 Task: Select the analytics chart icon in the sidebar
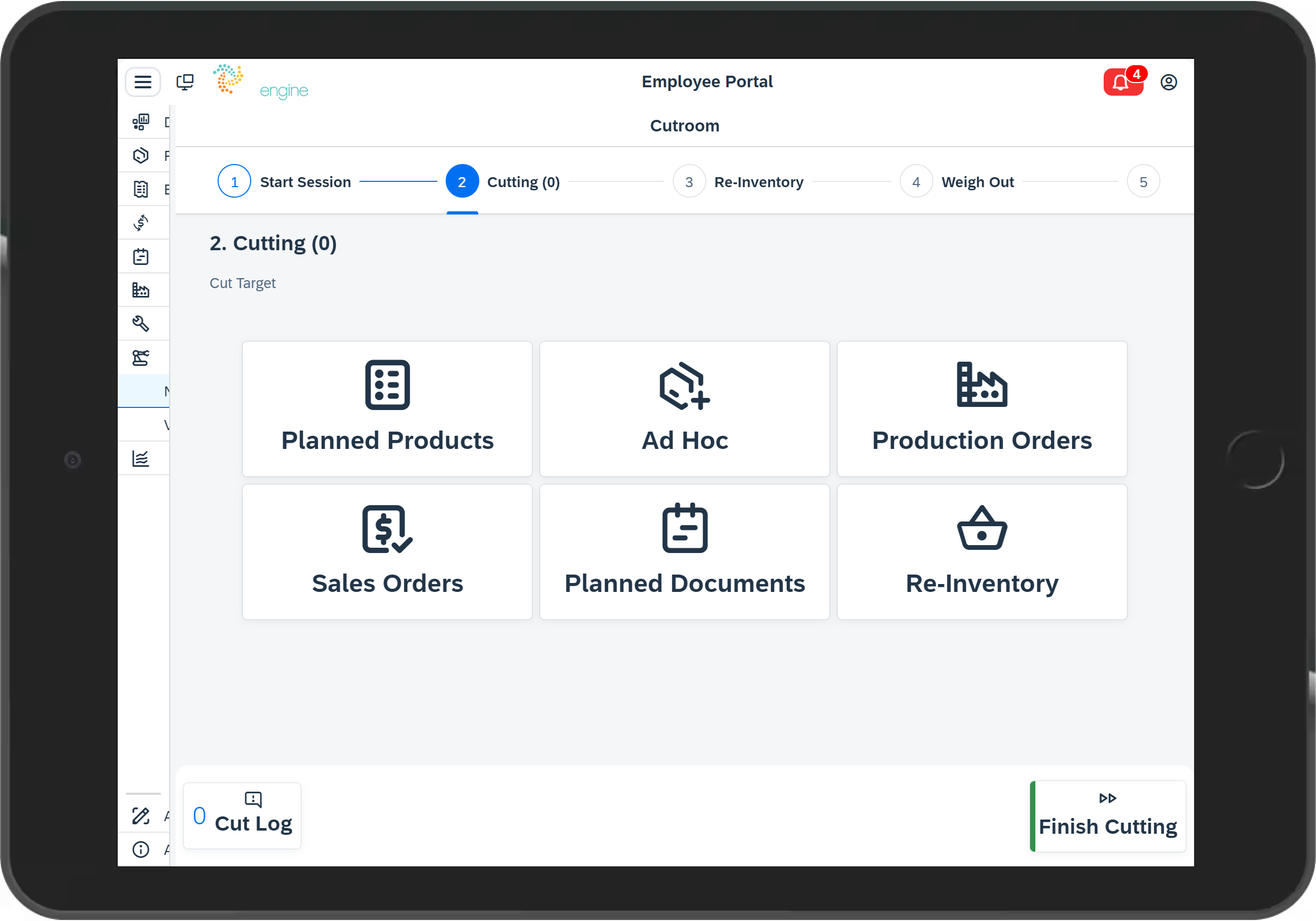141,458
